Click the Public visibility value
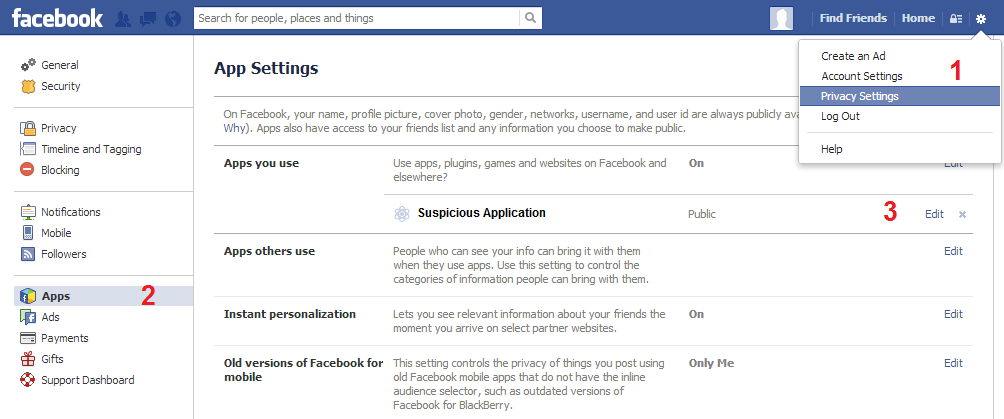The image size is (1004, 419). click(702, 214)
